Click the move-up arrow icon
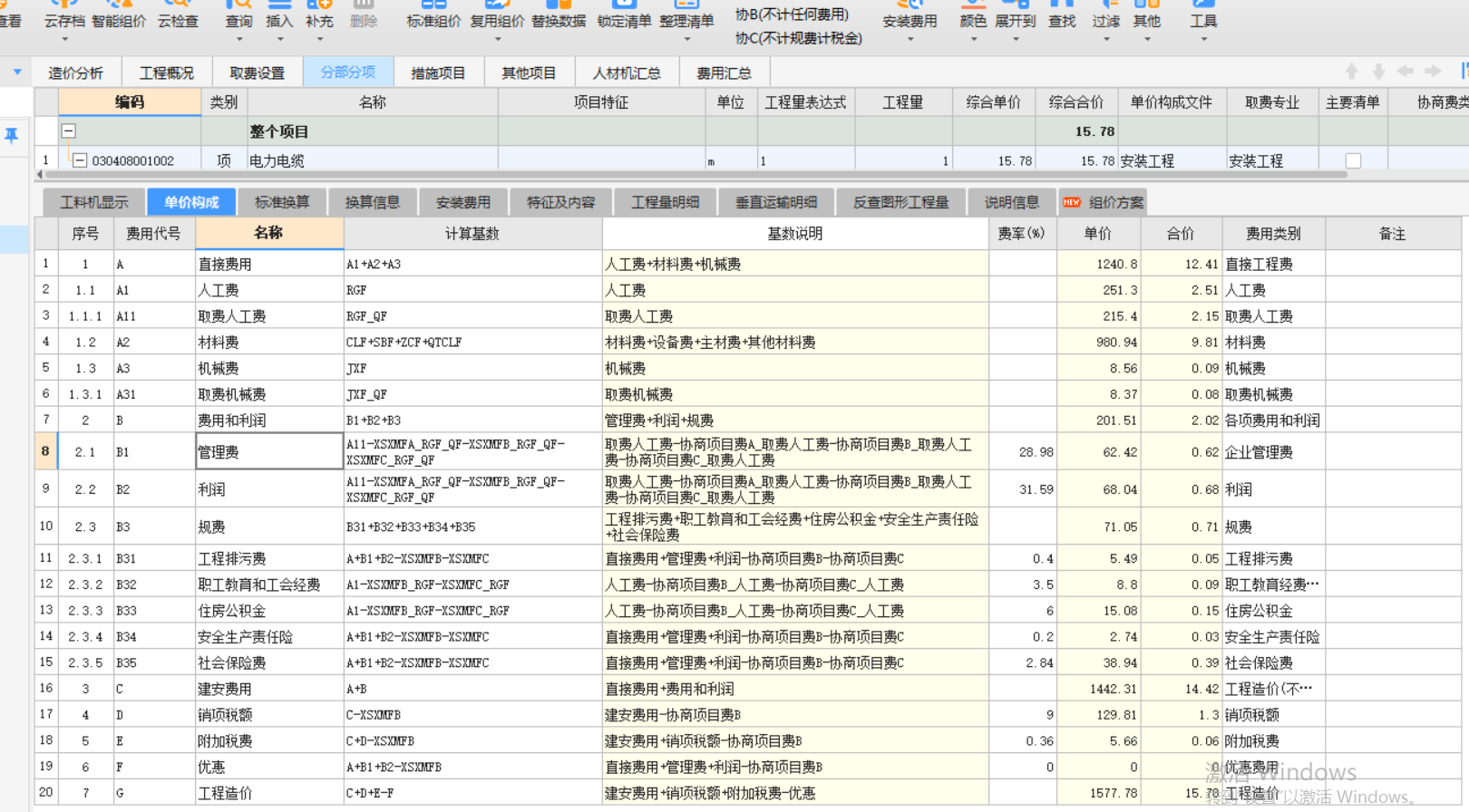 1351,72
